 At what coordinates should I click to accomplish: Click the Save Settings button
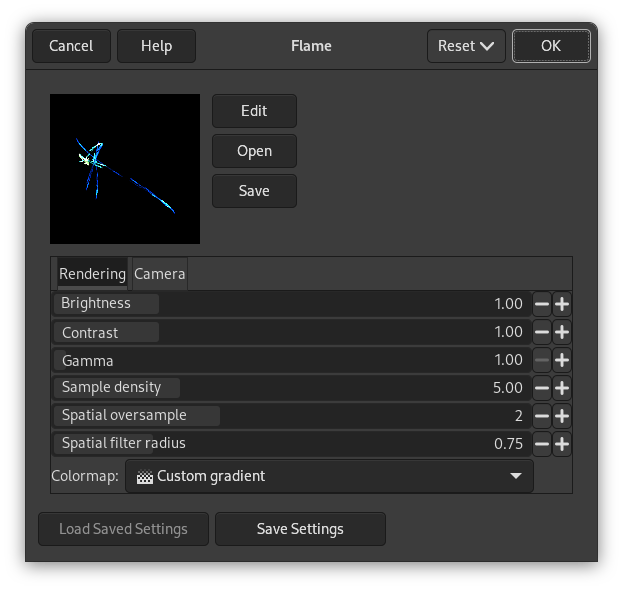click(300, 529)
